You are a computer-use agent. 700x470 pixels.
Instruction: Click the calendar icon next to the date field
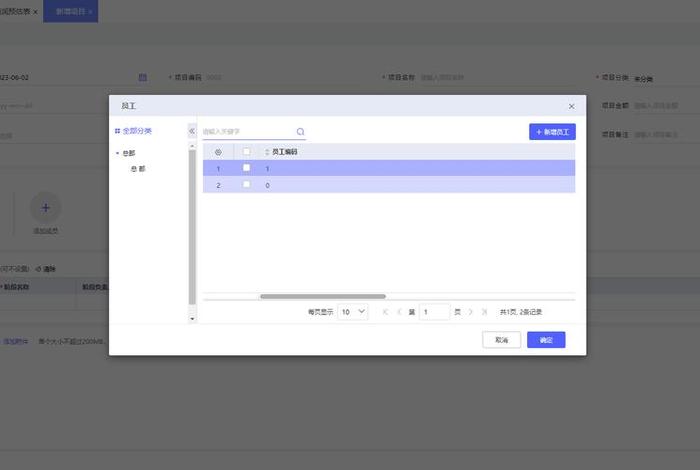click(x=143, y=77)
